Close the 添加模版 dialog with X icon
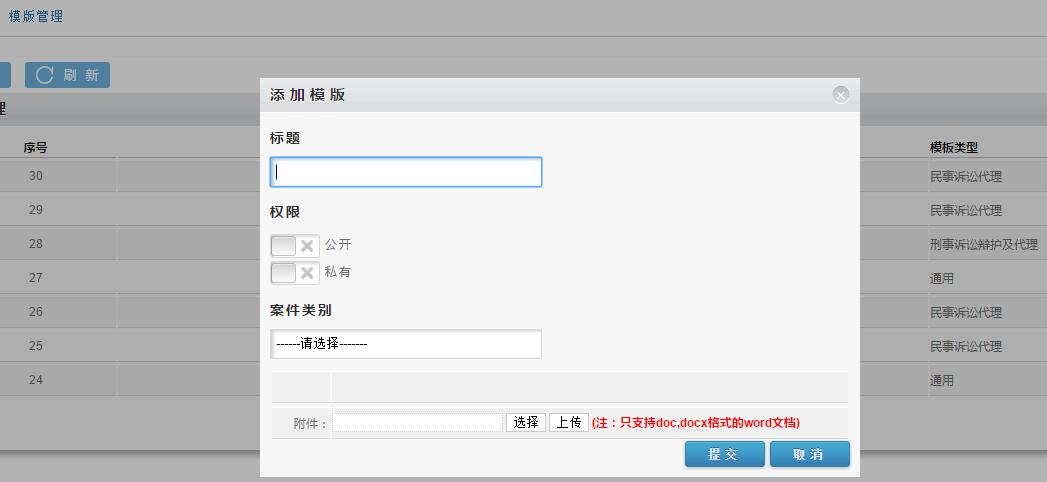1047x482 pixels. pyautogui.click(x=840, y=95)
